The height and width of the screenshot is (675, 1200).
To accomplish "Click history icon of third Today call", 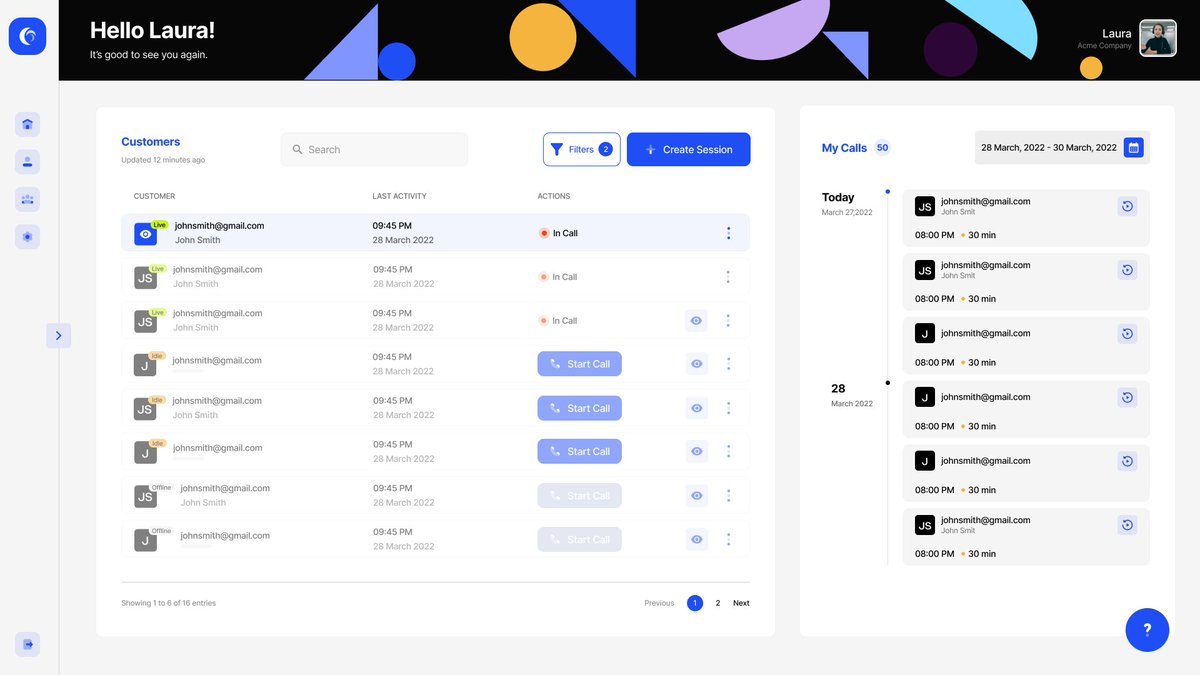I will (1127, 334).
